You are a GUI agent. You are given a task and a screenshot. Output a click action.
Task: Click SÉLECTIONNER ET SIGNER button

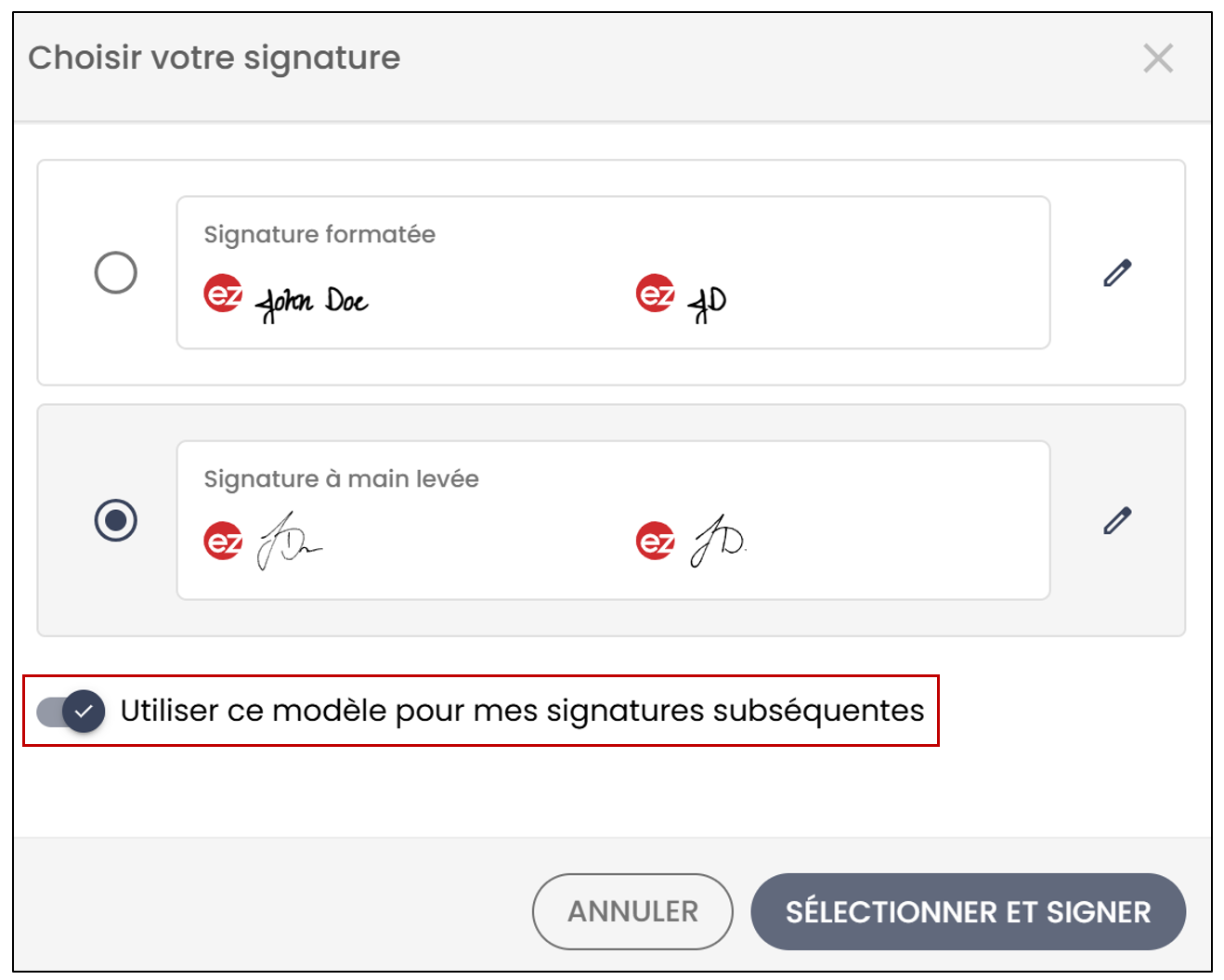click(x=968, y=911)
